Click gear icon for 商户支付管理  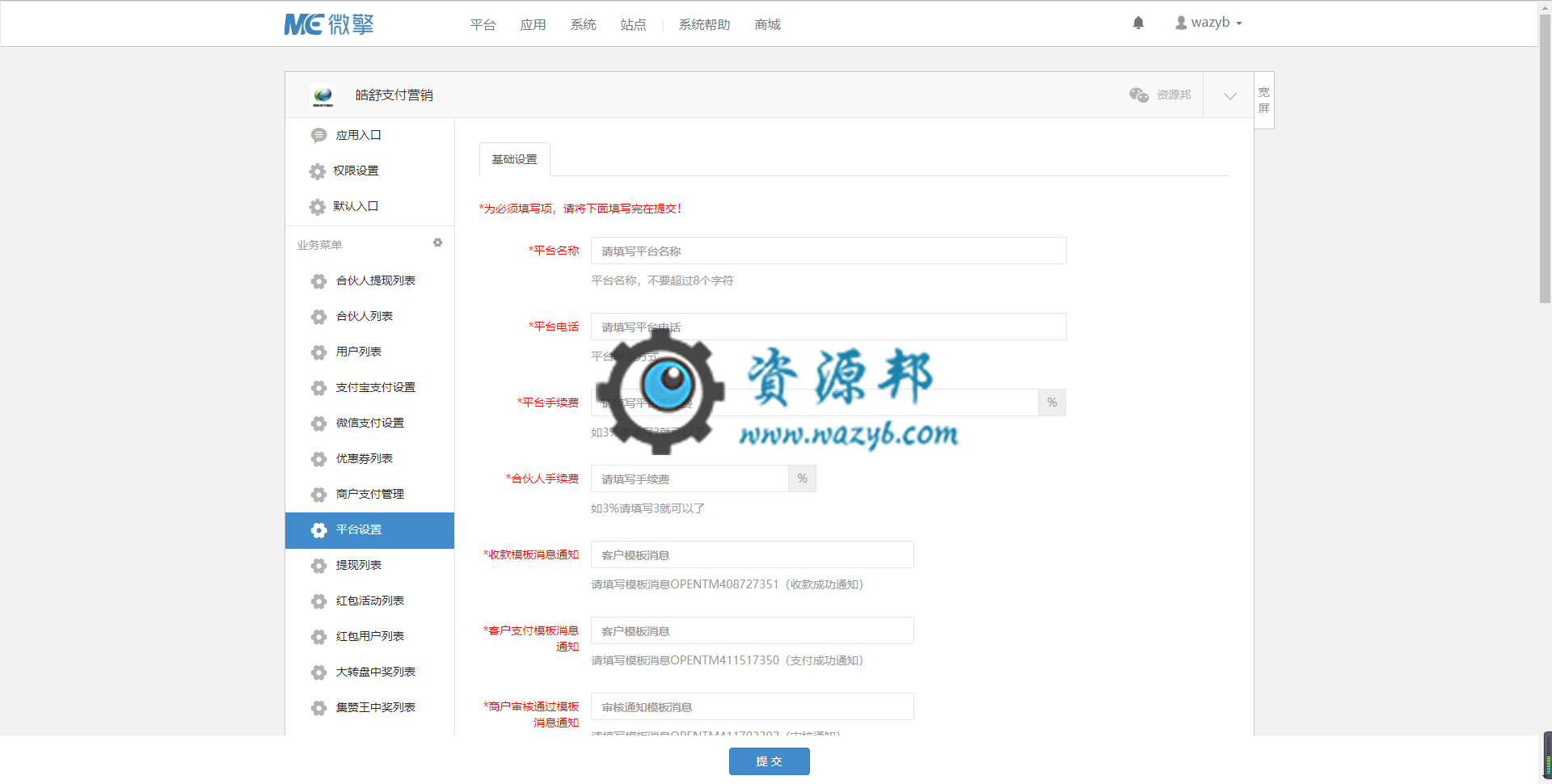click(x=318, y=494)
